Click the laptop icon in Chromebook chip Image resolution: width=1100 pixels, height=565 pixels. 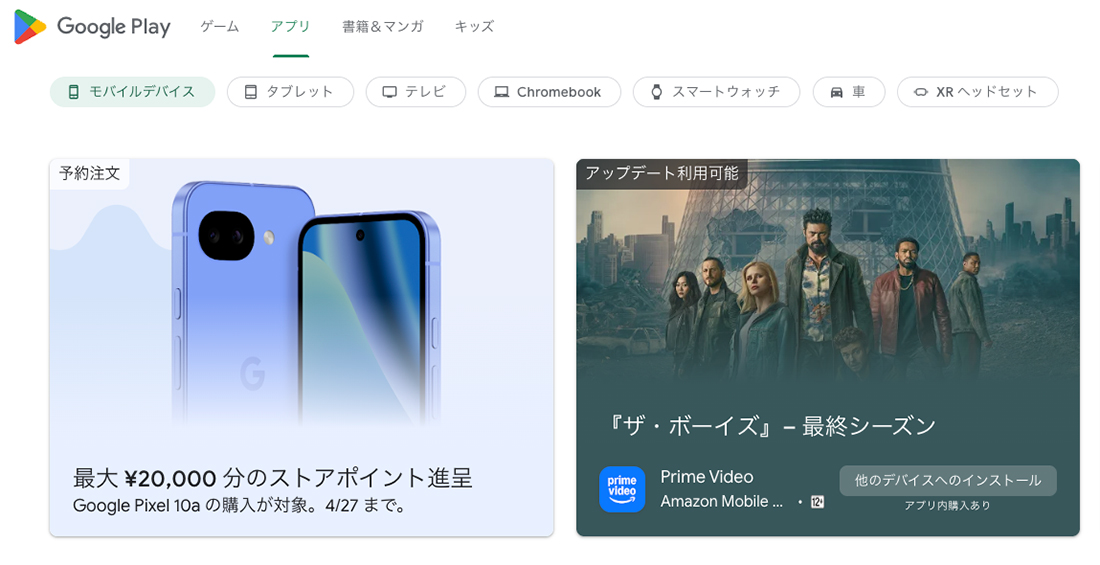tap(502, 92)
